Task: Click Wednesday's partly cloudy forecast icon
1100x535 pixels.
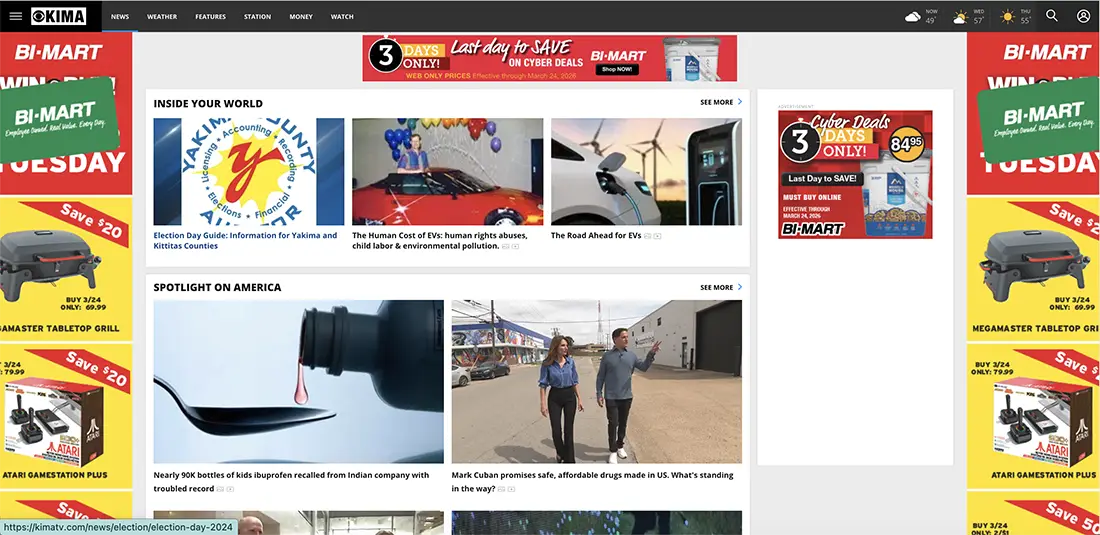Action: [960, 17]
